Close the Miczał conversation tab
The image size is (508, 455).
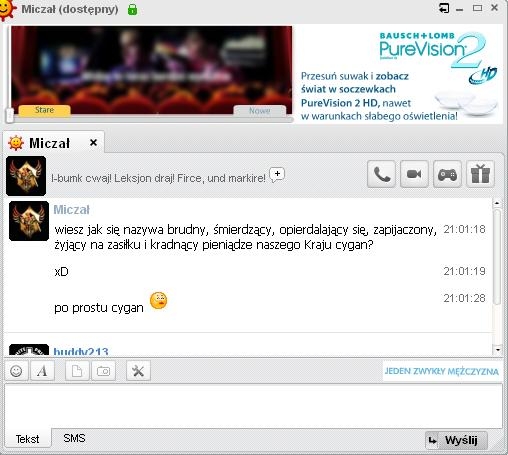[x=94, y=143]
